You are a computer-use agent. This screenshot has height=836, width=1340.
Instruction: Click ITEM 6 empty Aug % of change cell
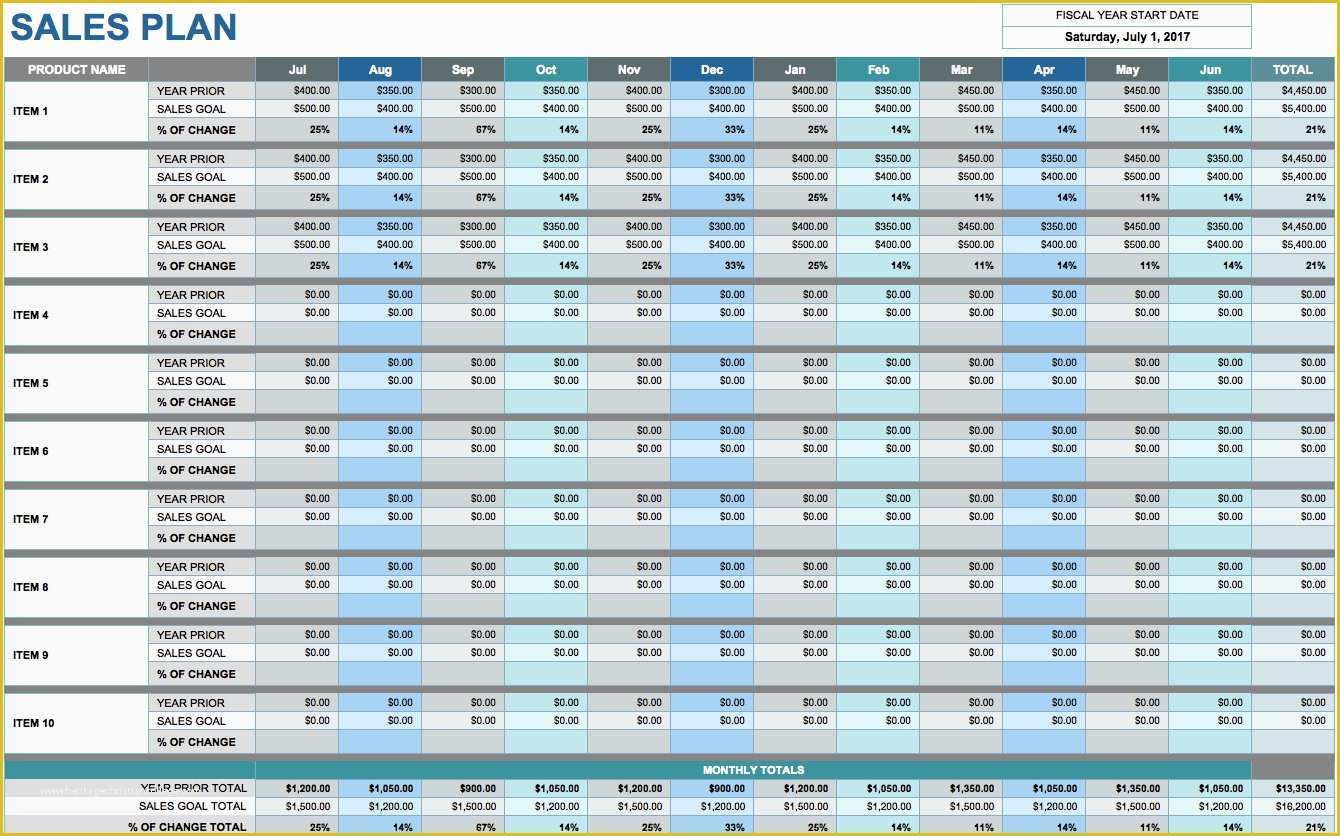click(380, 470)
